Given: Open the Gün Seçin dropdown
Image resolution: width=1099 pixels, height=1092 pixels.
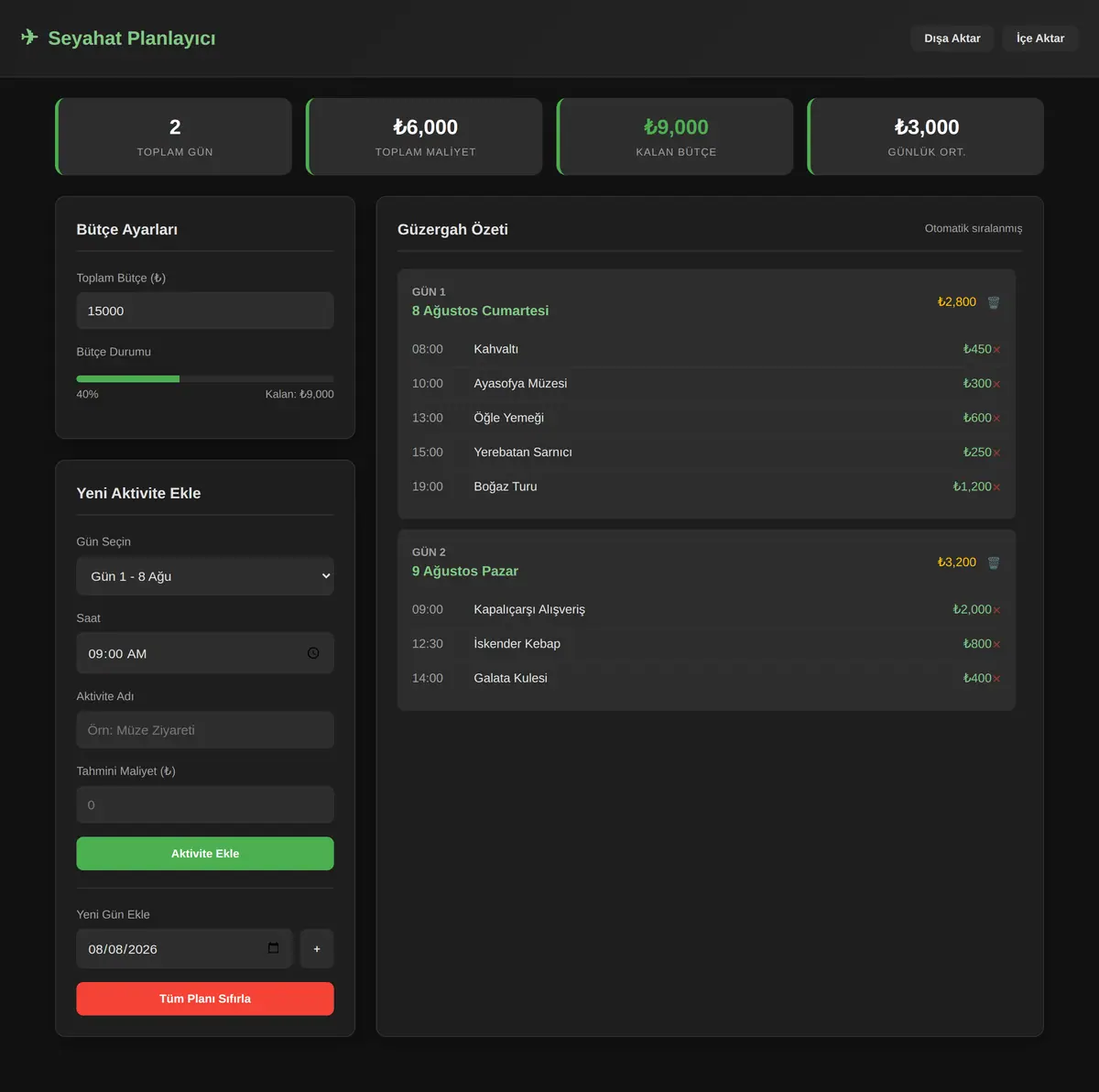Looking at the screenshot, I should pyautogui.click(x=205, y=576).
